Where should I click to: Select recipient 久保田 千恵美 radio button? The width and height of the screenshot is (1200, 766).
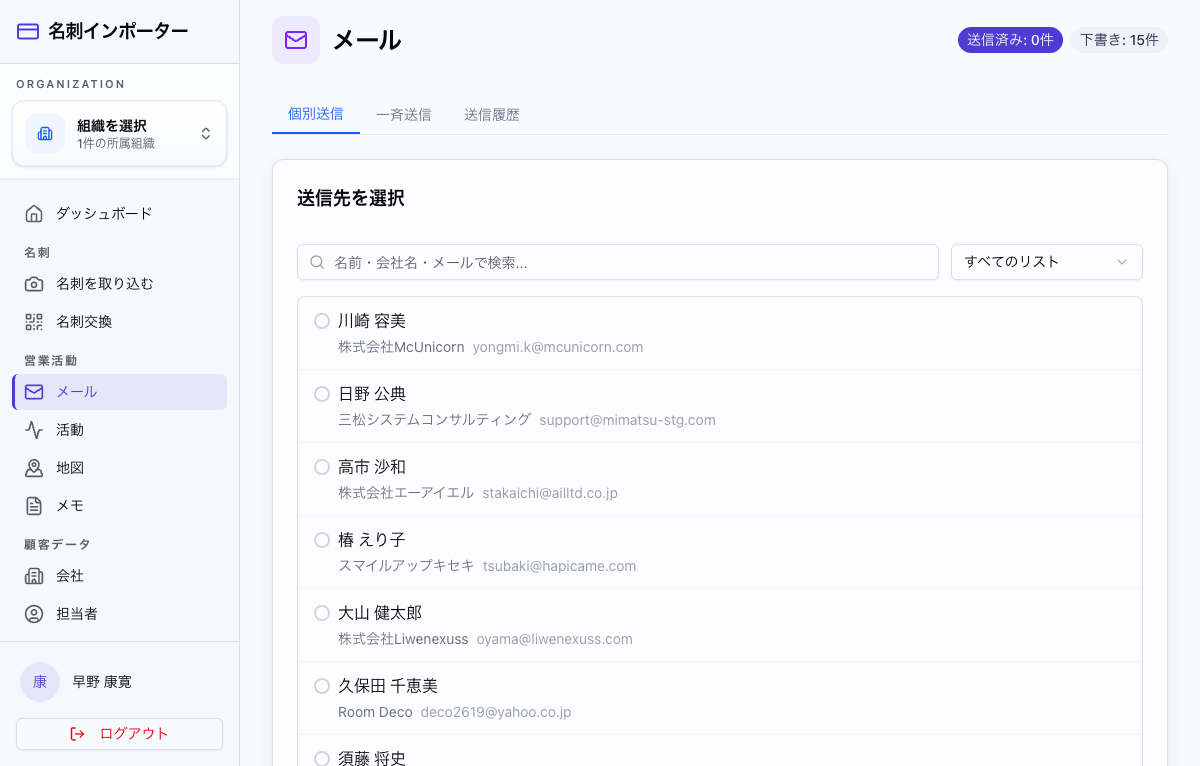point(322,686)
